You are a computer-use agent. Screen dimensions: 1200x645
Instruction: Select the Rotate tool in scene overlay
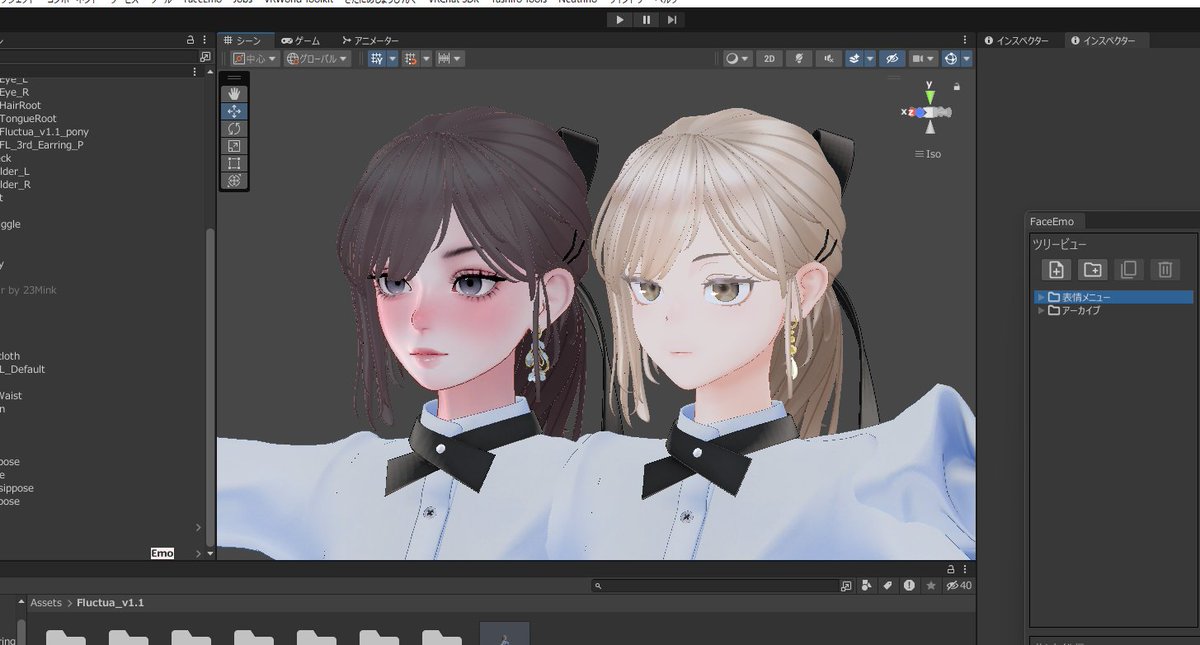pos(235,128)
